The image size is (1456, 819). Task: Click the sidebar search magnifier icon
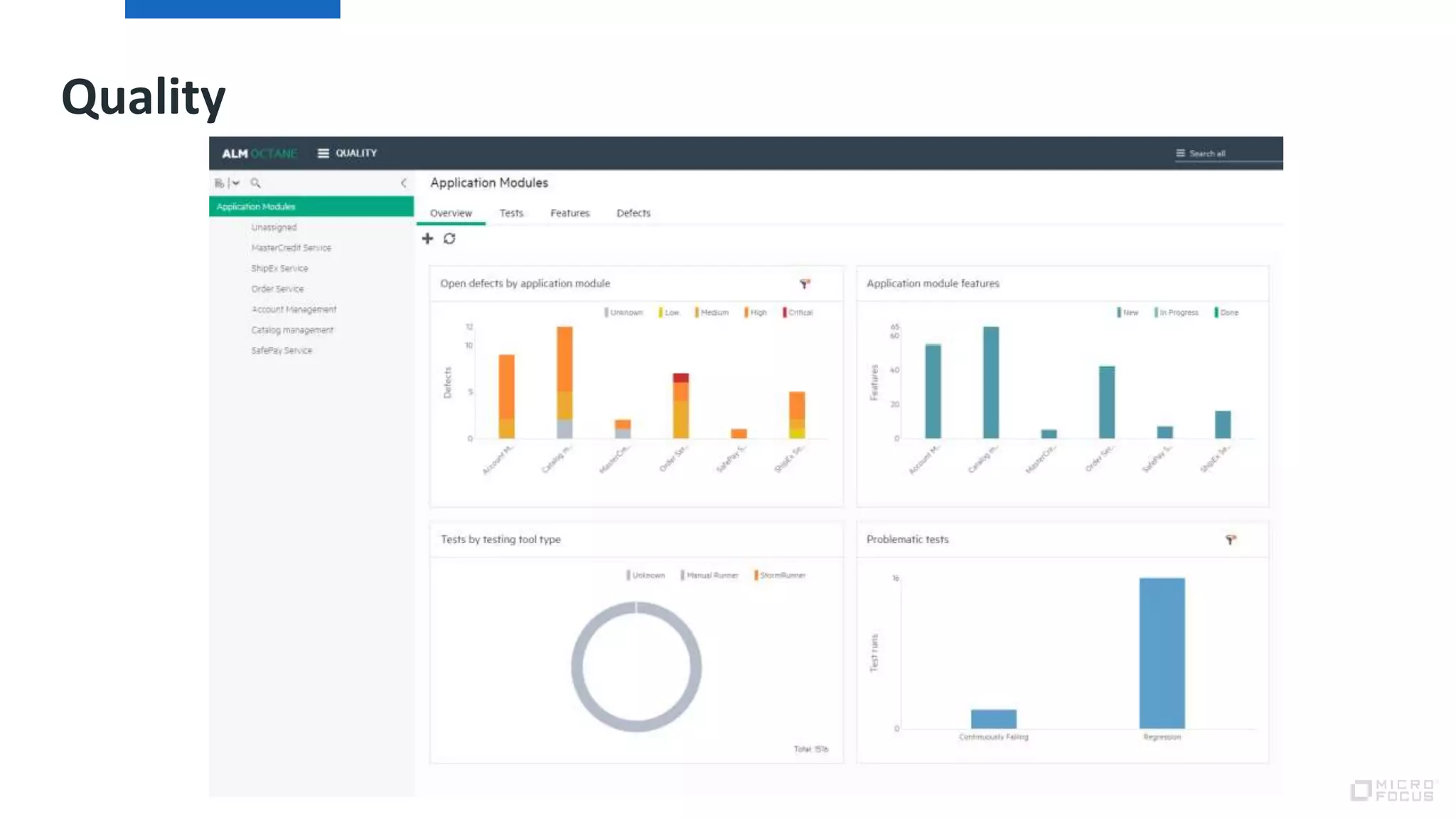[x=255, y=183]
